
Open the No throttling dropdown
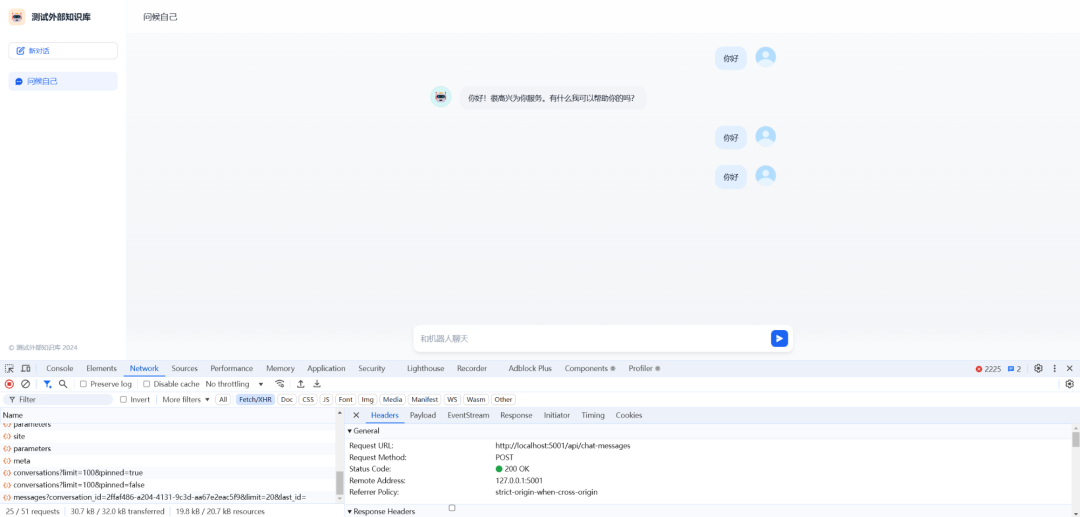click(x=234, y=384)
